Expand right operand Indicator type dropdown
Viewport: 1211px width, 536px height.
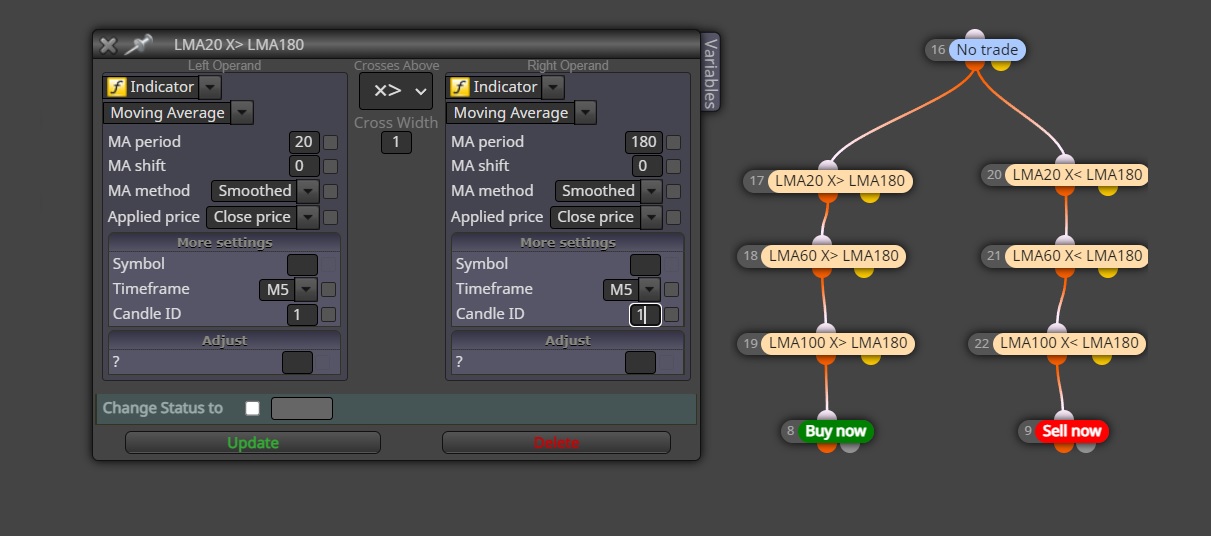[x=553, y=87]
